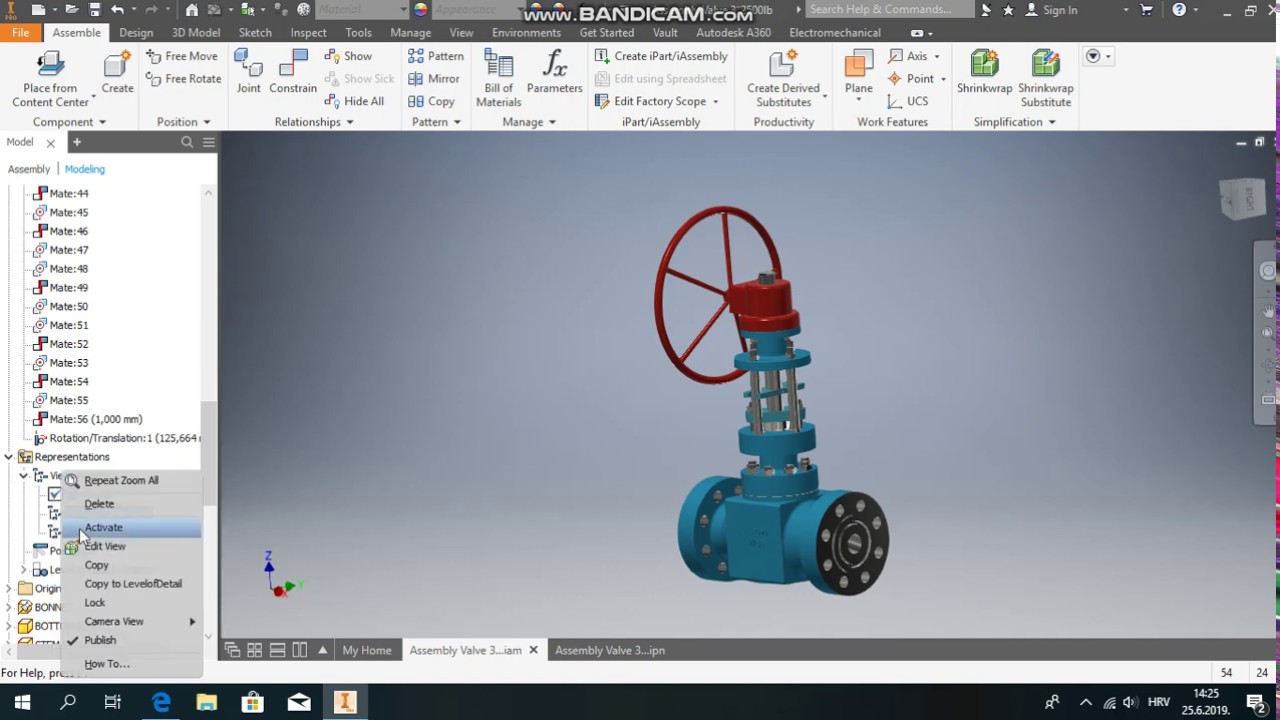1280x720 pixels.
Task: Click the Constrain tool icon
Action: (x=293, y=64)
